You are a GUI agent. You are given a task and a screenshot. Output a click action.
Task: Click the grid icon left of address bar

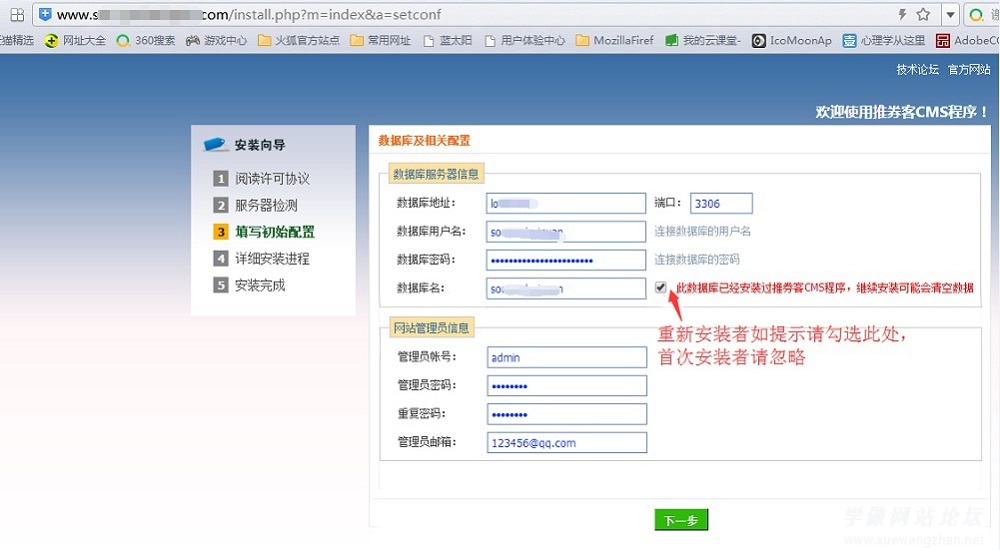pyautogui.click(x=16, y=15)
